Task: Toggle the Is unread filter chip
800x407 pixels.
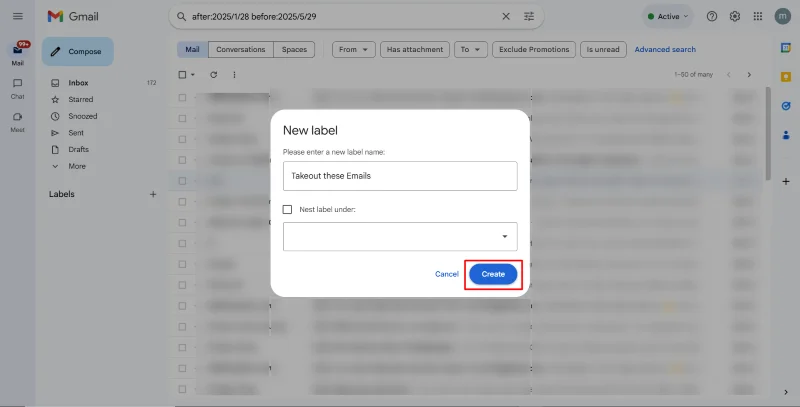Action: click(603, 49)
